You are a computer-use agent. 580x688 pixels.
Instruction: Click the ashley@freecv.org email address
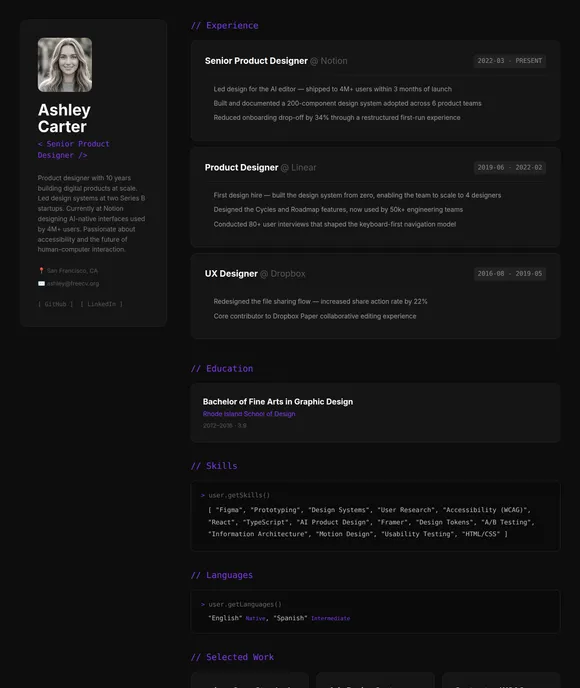click(x=73, y=283)
